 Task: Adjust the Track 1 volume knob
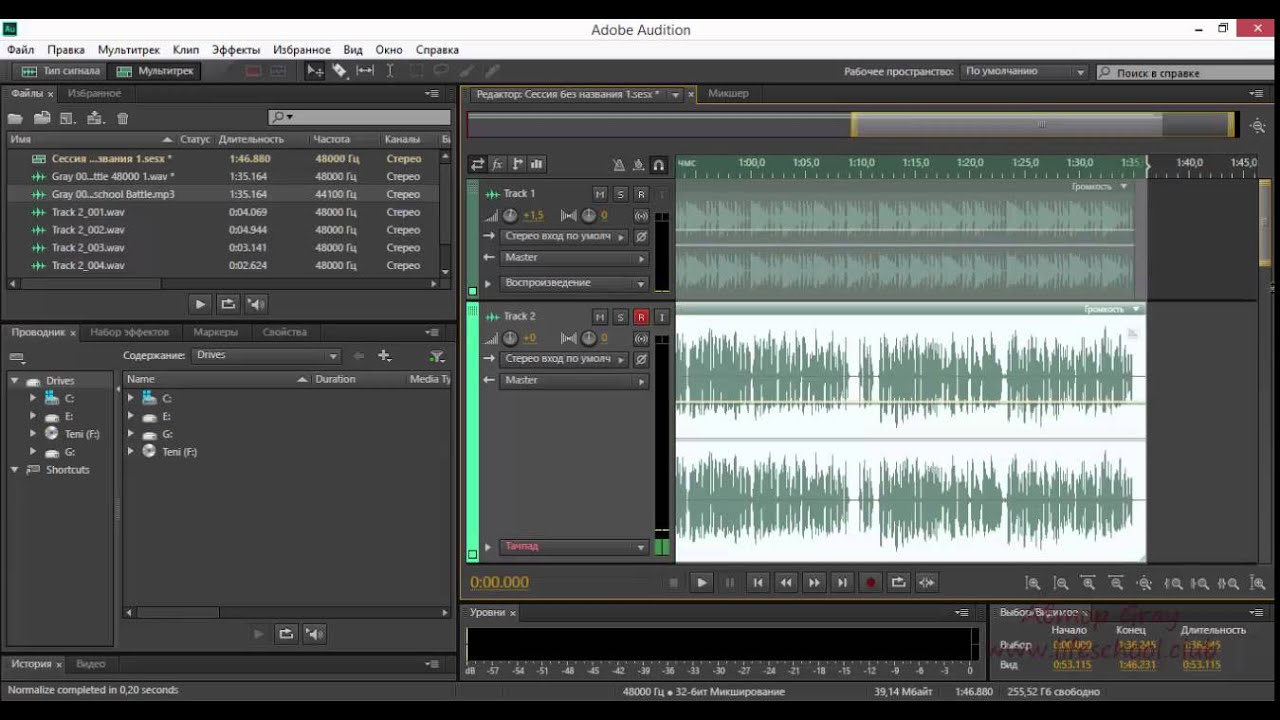[x=510, y=216]
